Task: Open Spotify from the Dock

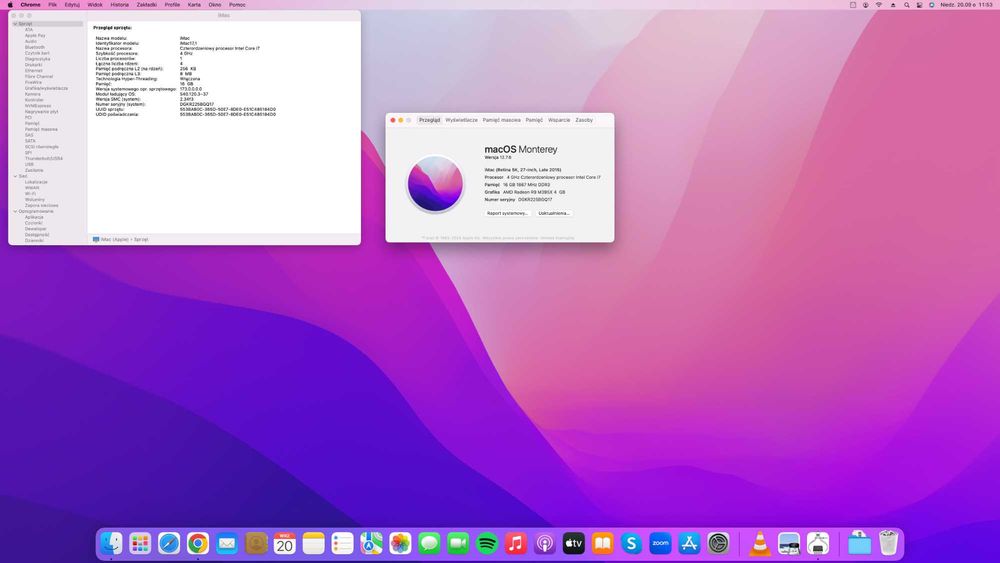Action: tap(487, 543)
